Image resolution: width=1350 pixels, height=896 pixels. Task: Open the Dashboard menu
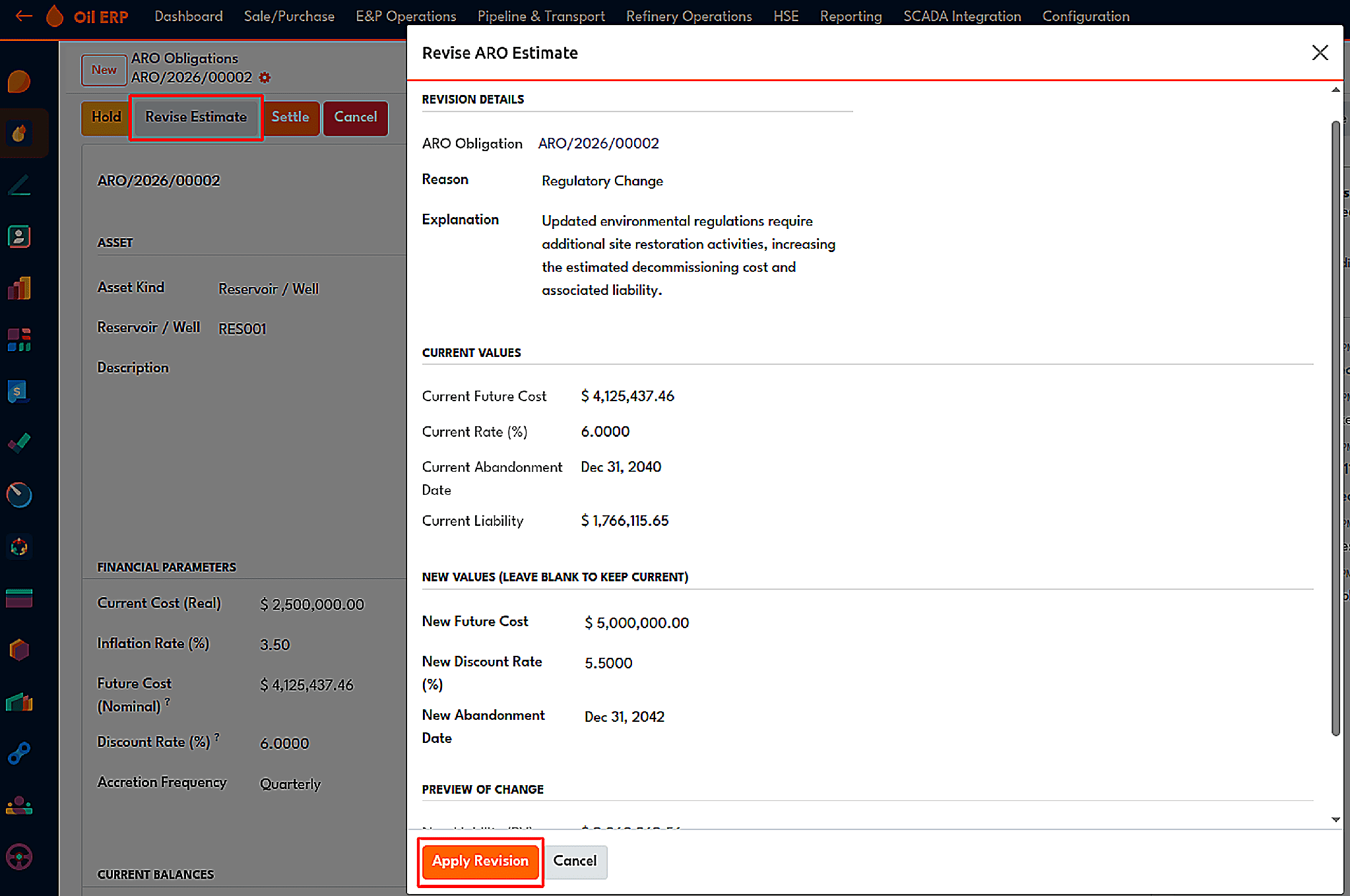point(189,16)
